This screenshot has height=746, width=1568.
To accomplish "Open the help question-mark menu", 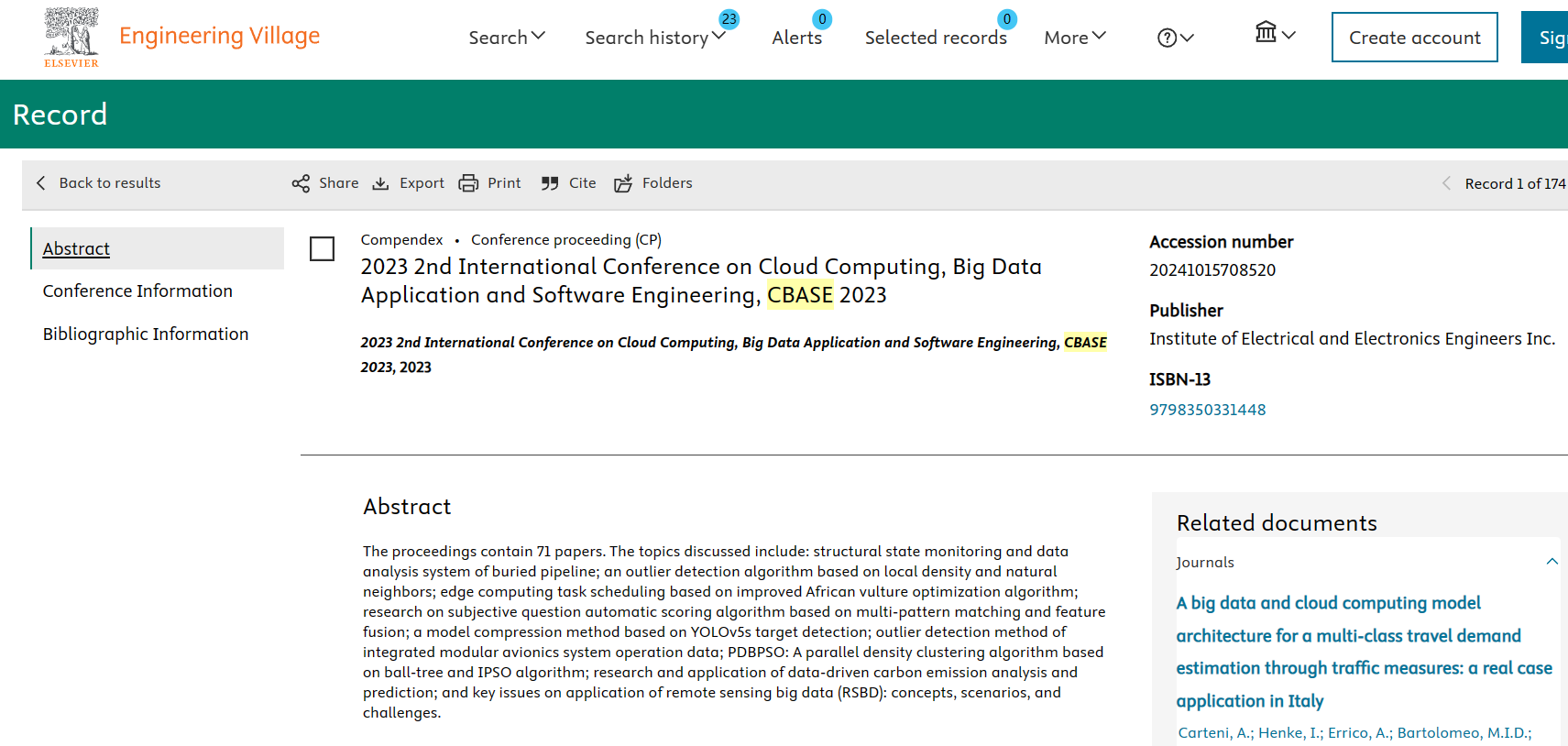I will [1176, 38].
